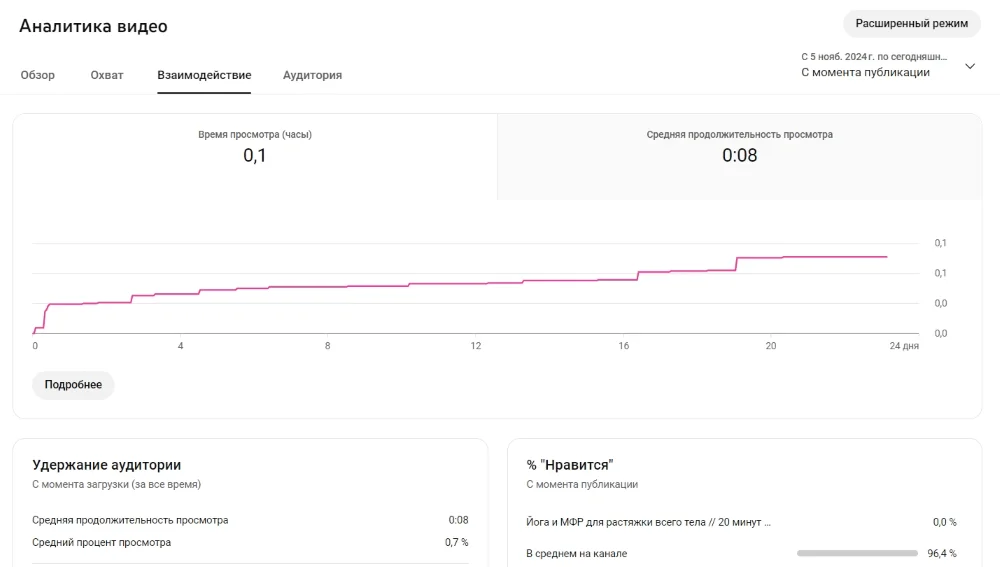Viewport: 1000px width, 567px height.
Task: Click the Расширенный режим button
Action: 911,23
